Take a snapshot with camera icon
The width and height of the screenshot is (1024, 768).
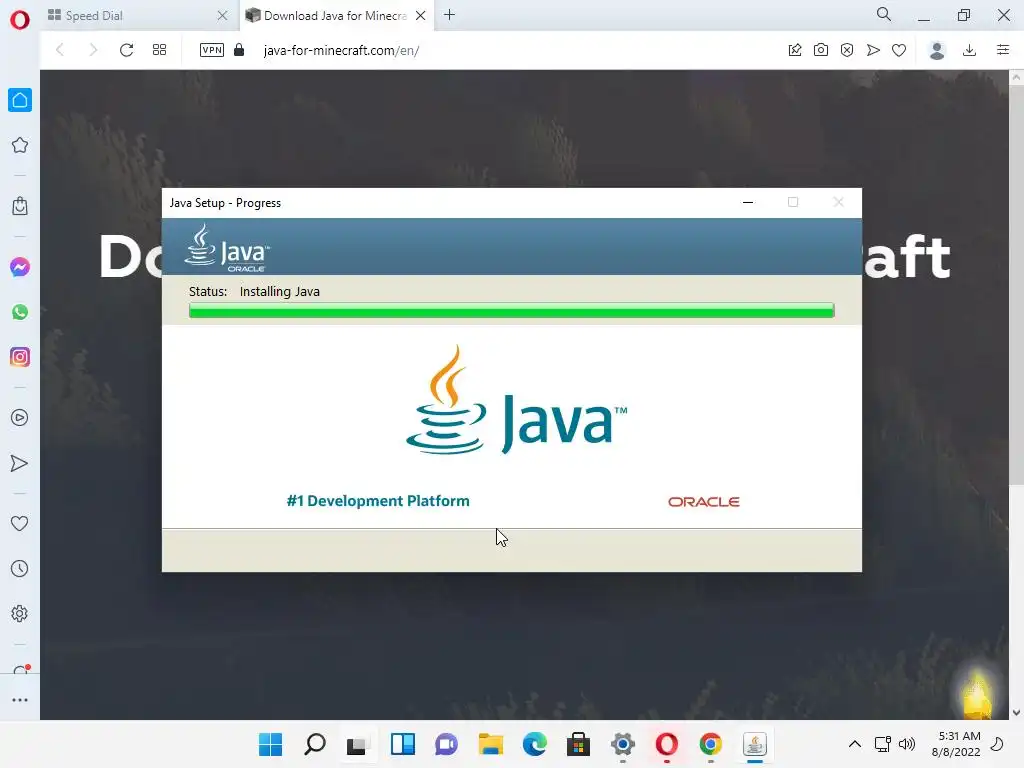(x=821, y=50)
